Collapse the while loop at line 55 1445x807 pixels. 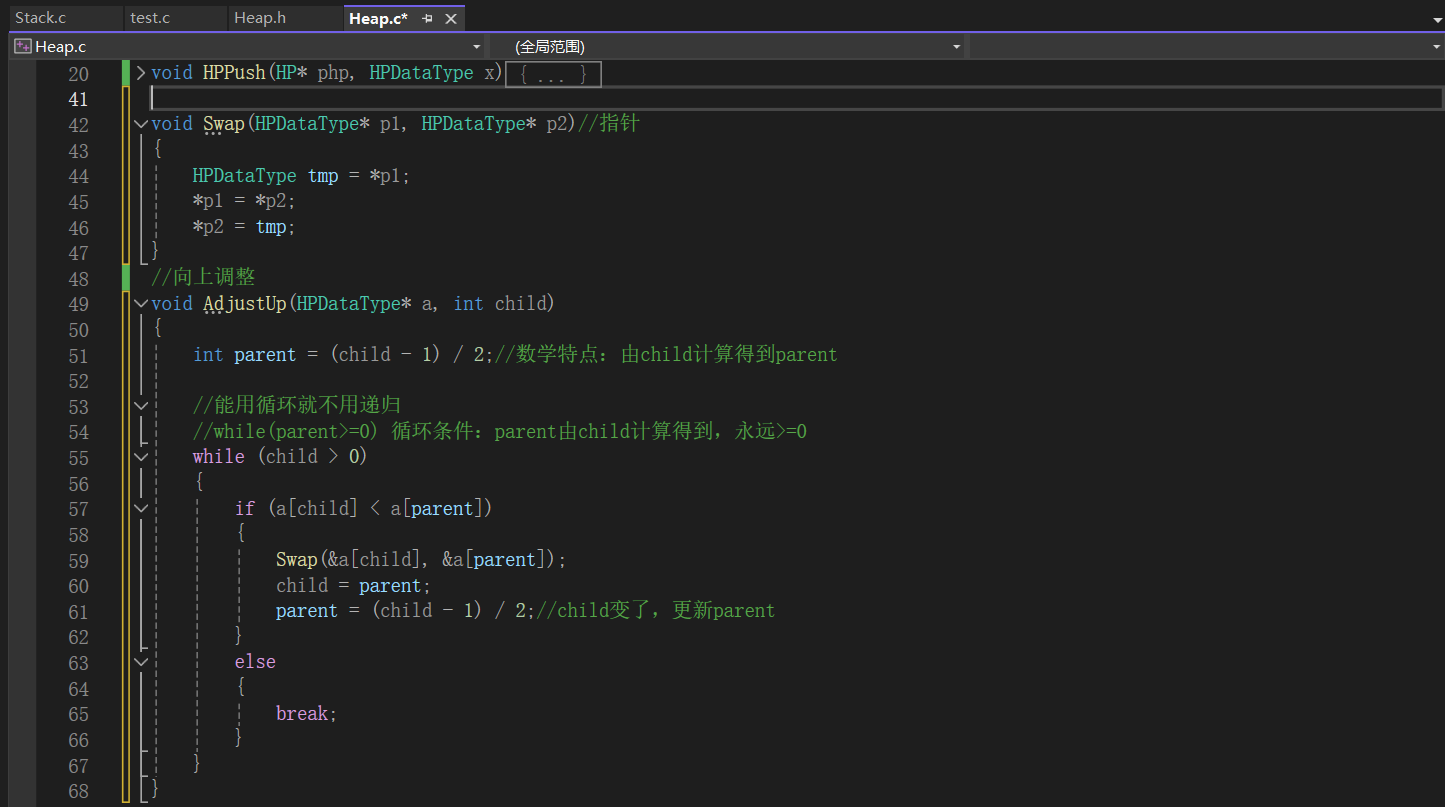(x=141, y=457)
